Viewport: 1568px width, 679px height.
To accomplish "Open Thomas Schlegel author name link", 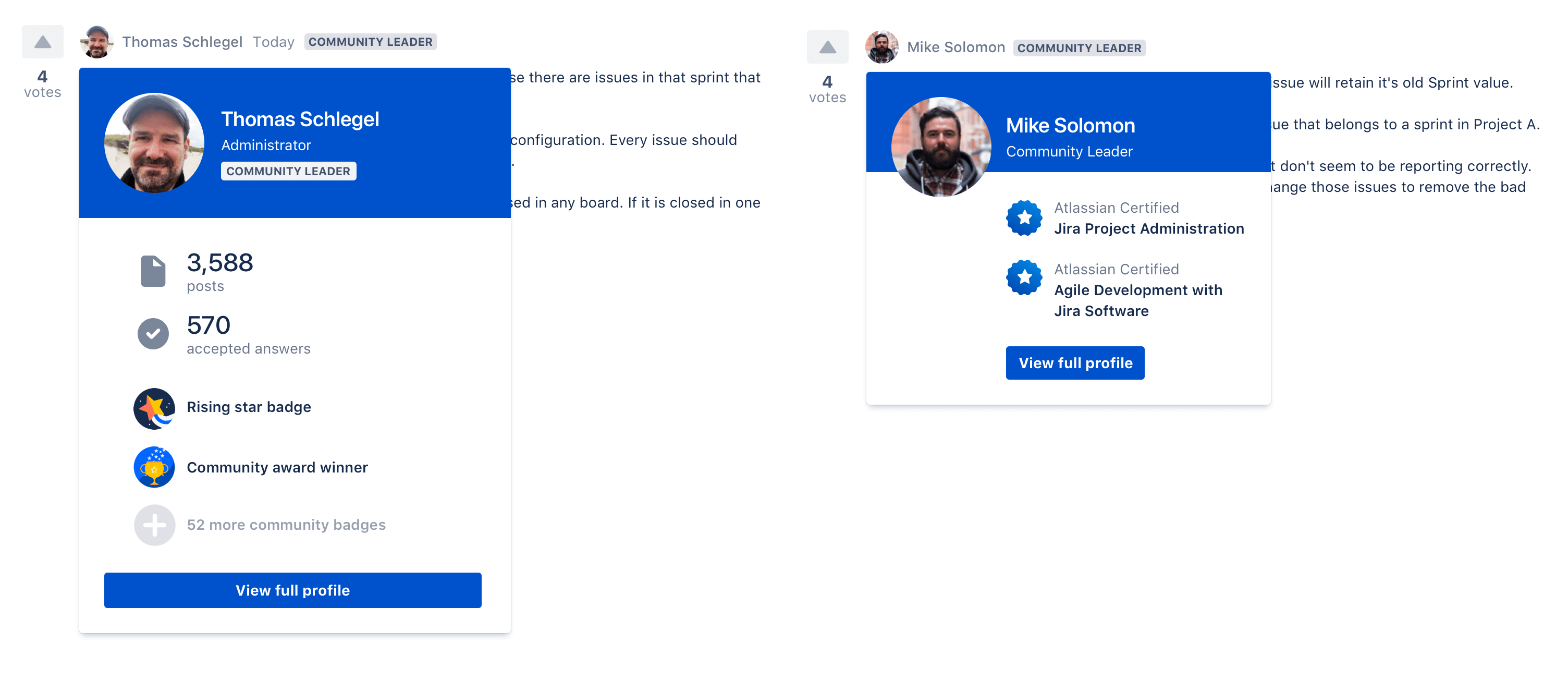I will (x=182, y=42).
